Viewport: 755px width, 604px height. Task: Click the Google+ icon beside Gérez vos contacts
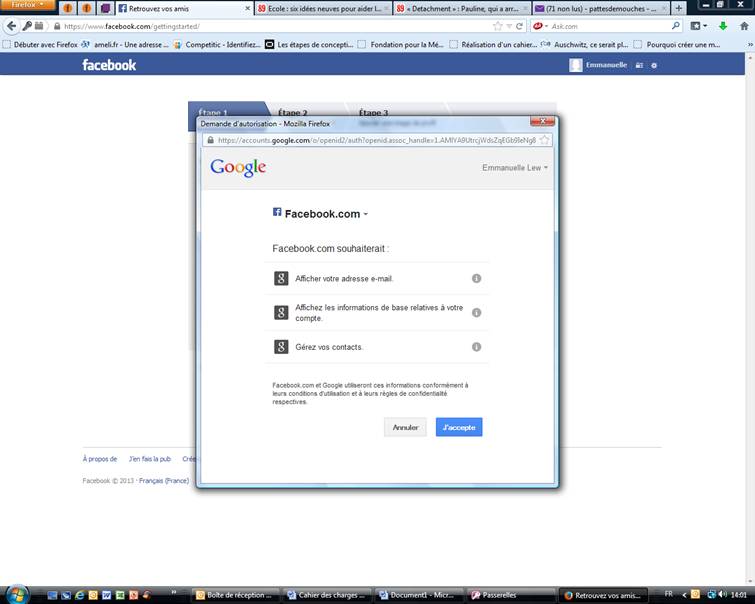(281, 347)
